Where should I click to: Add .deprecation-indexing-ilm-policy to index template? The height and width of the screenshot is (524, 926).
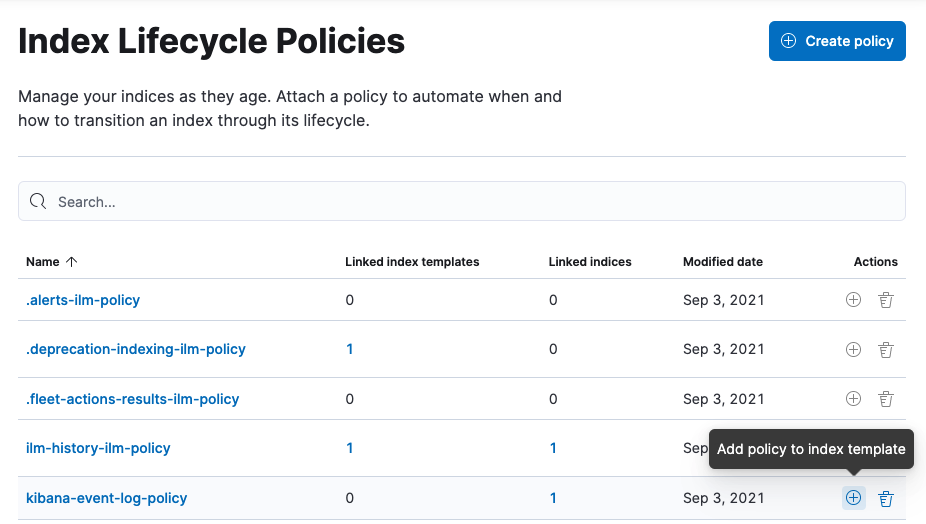pos(853,350)
